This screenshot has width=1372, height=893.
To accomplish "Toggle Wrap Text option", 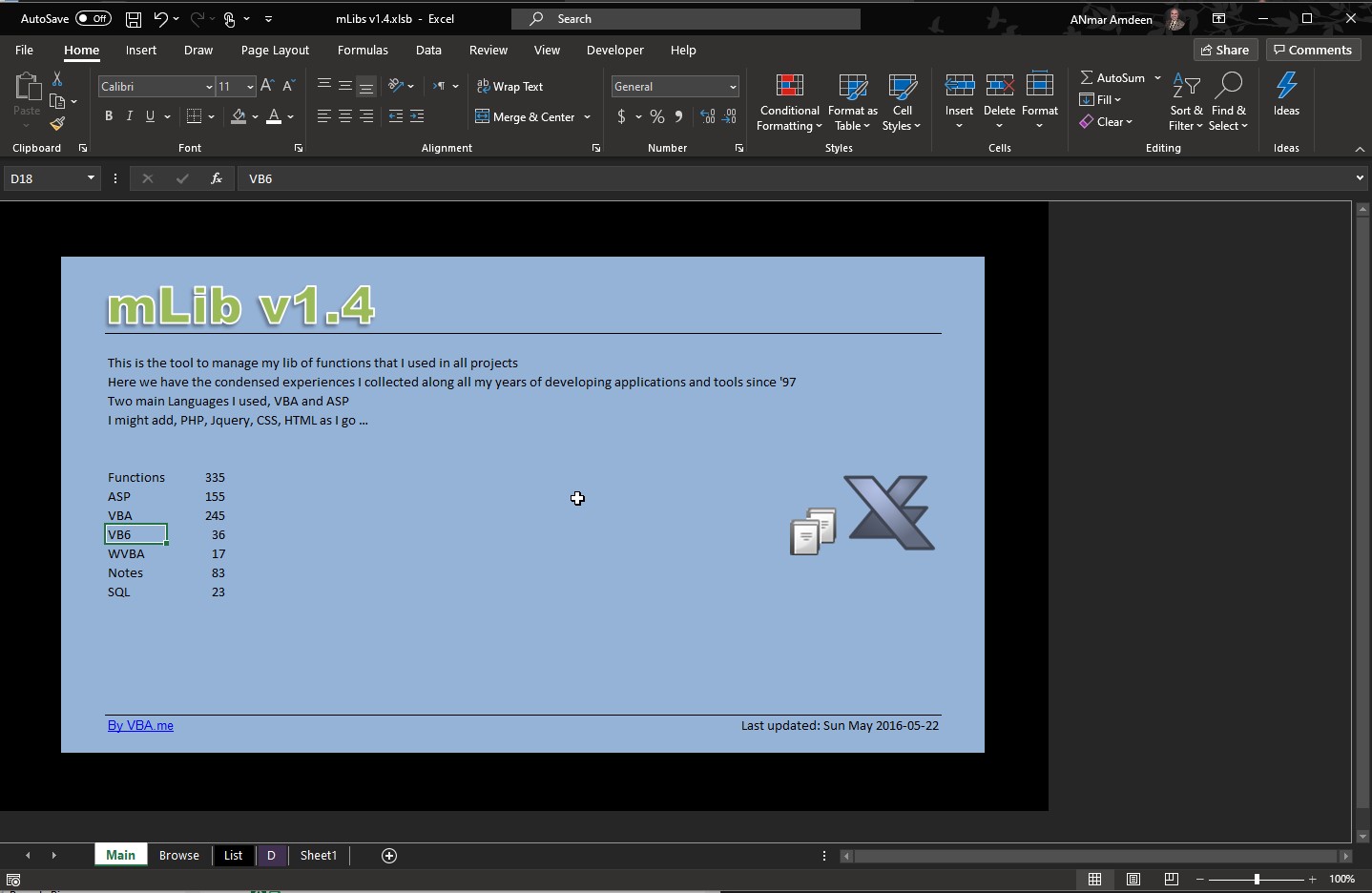I will (x=509, y=87).
